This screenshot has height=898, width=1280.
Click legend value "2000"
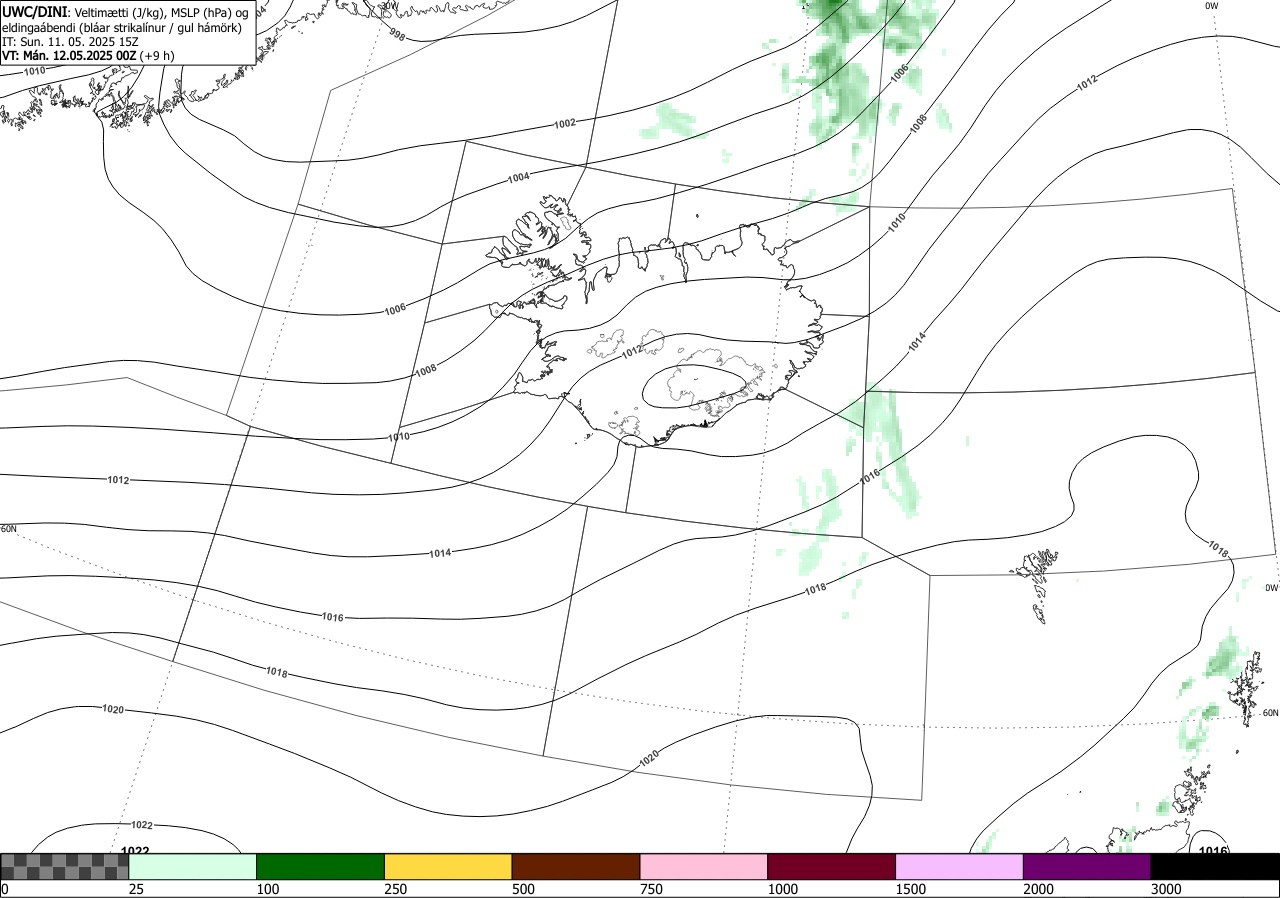[x=1038, y=889]
